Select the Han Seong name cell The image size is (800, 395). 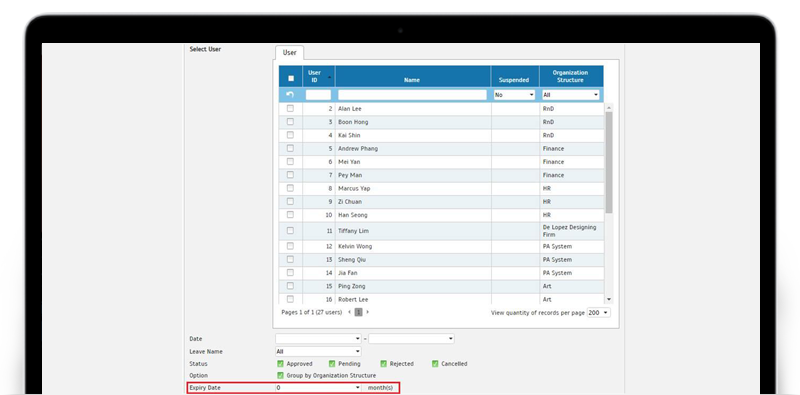point(413,215)
